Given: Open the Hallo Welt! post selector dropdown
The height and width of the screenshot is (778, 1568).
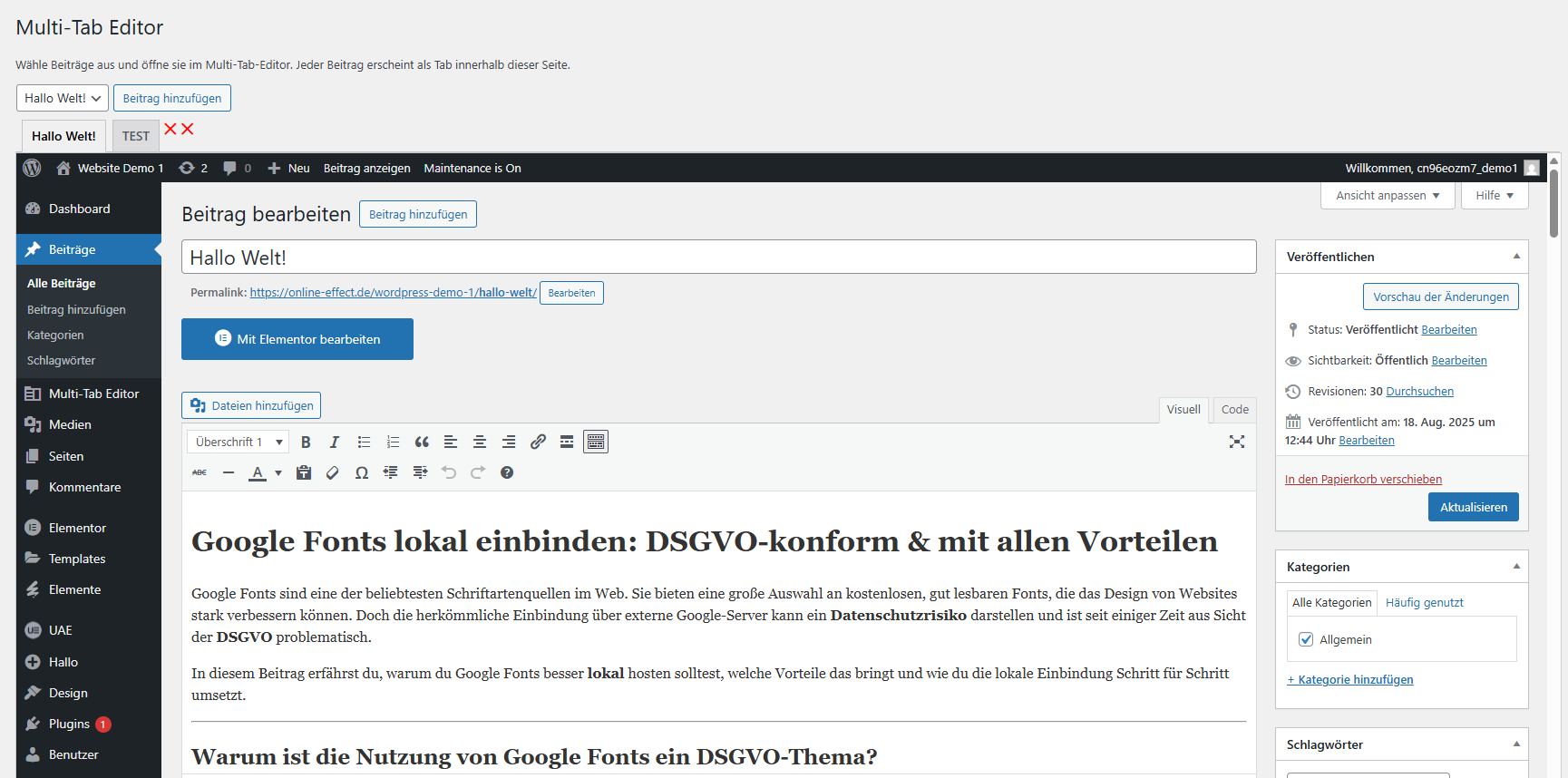Looking at the screenshot, I should (x=63, y=99).
